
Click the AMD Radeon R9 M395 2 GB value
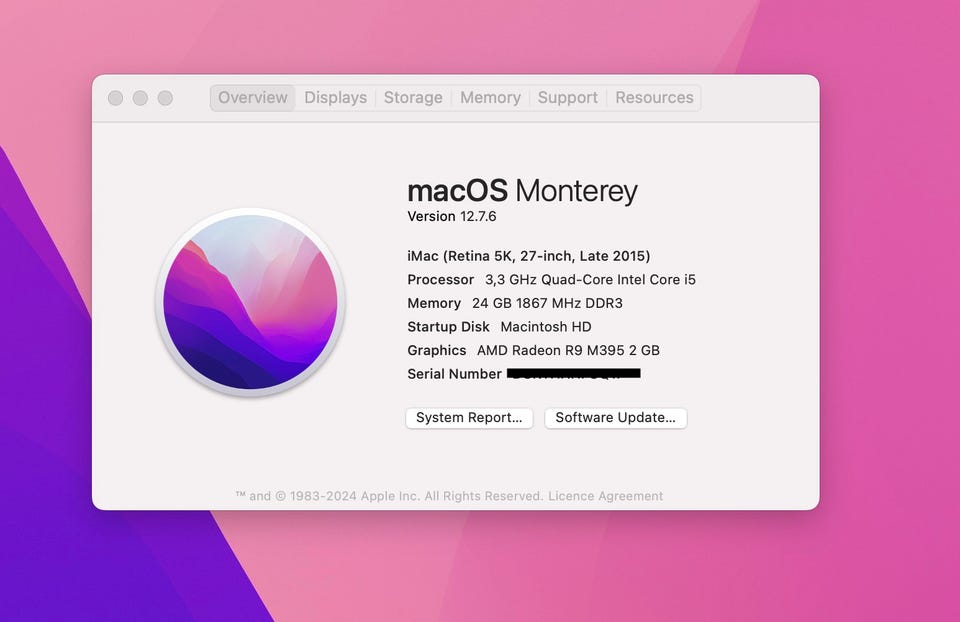[568, 351]
